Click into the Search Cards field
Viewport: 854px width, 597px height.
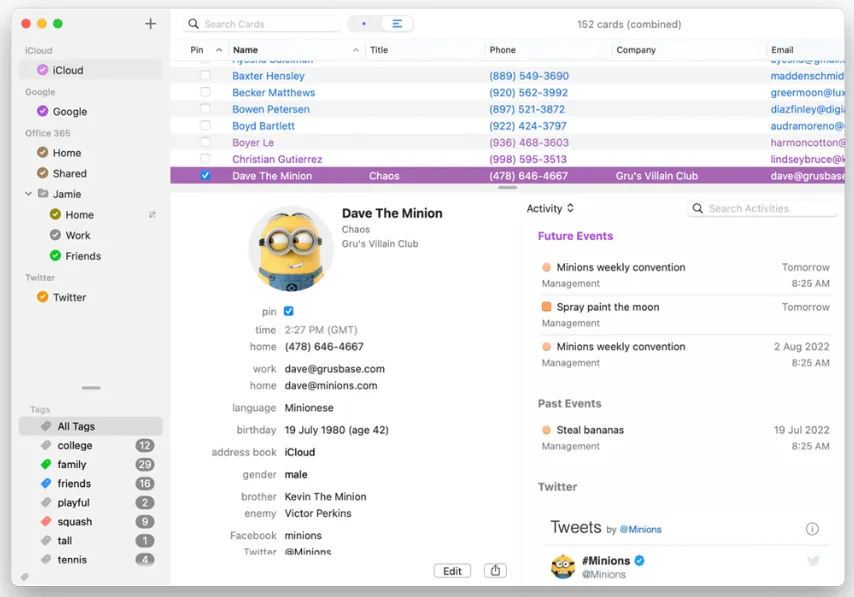tap(262, 24)
